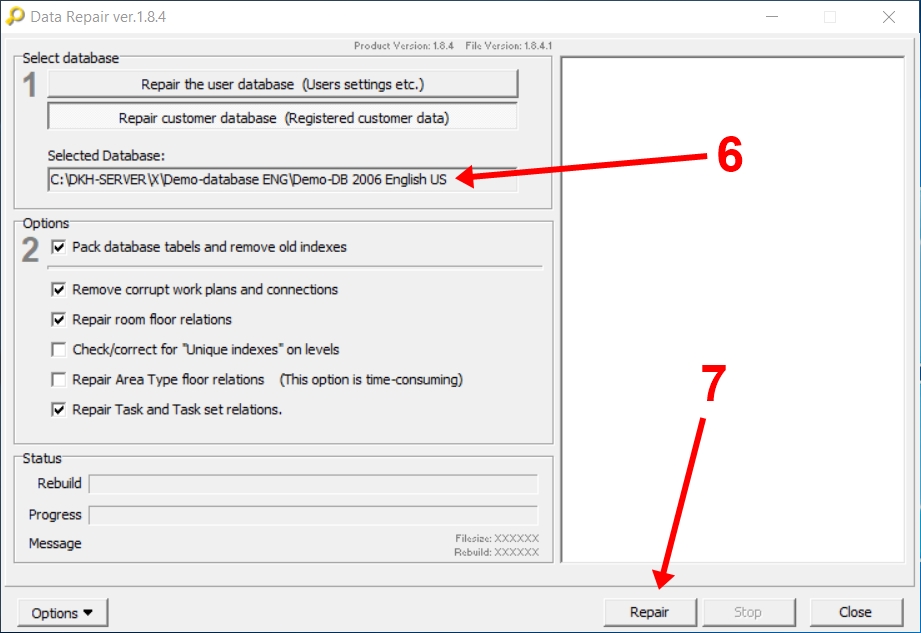Enable Repair Area Type floor relations

click(x=58, y=379)
